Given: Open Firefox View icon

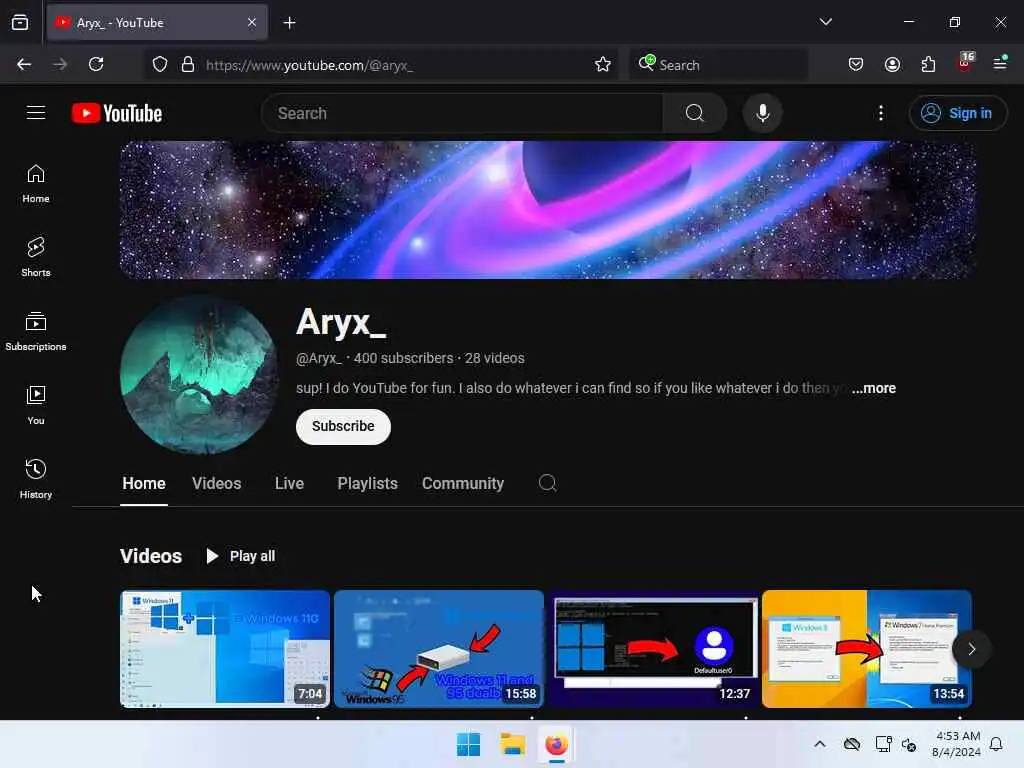Looking at the screenshot, I should (x=20, y=22).
